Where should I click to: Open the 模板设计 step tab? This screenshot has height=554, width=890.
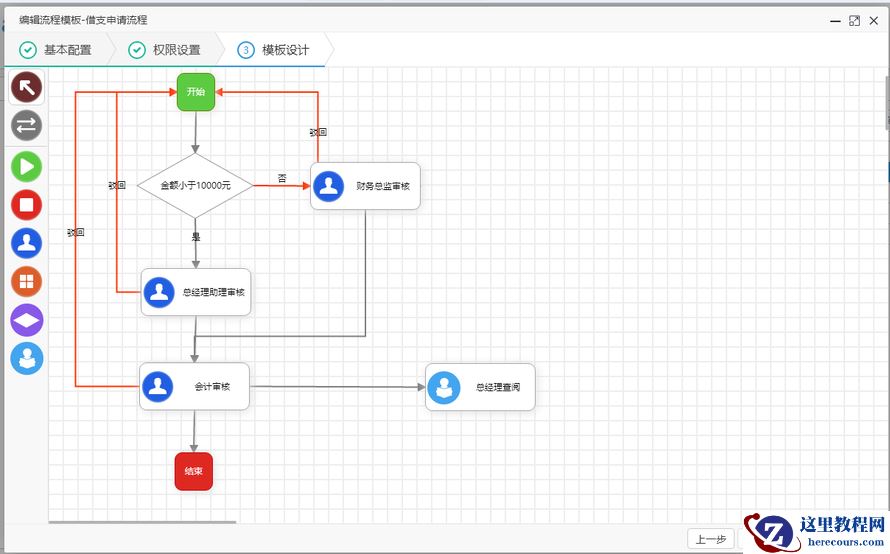point(274,50)
